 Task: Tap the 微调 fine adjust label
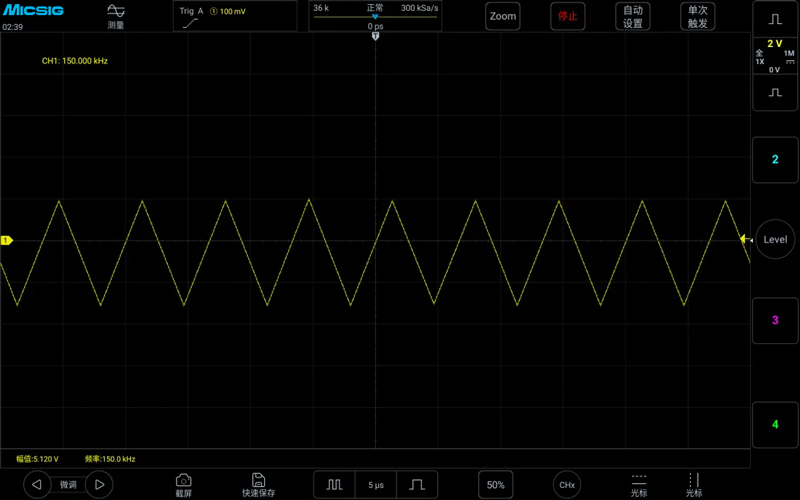(68, 485)
